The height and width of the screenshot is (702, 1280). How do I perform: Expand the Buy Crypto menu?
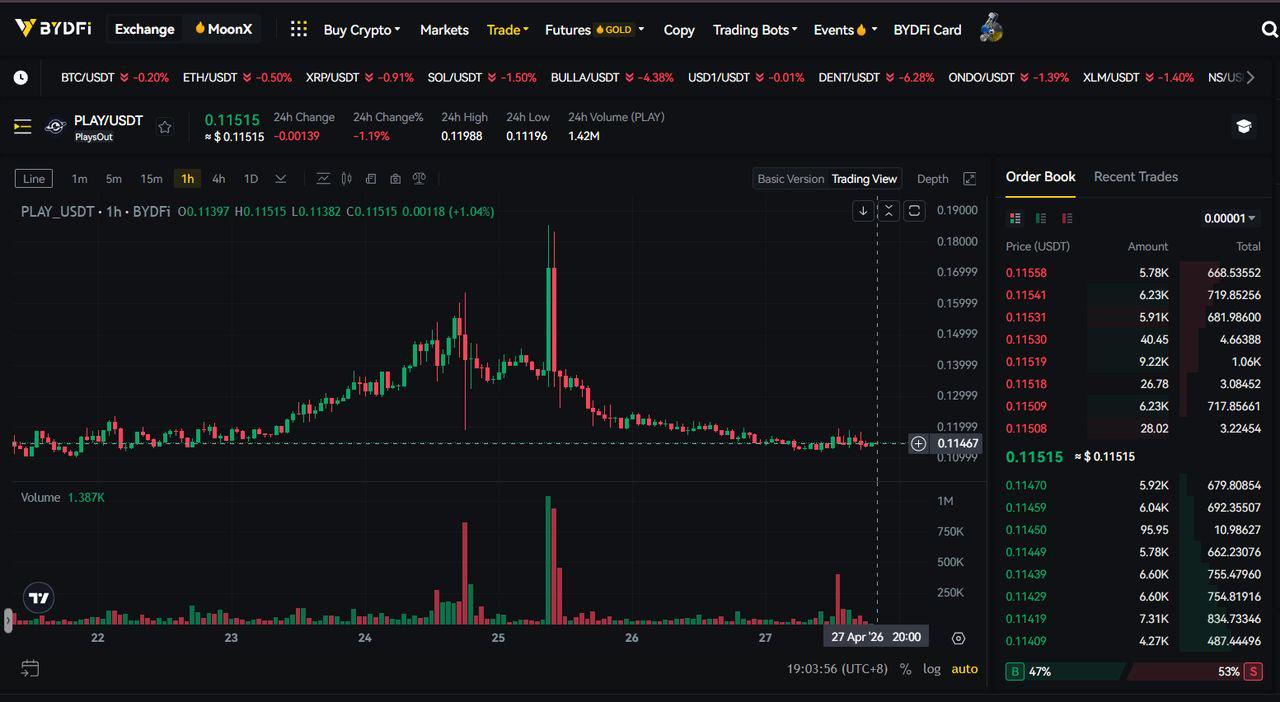(361, 30)
